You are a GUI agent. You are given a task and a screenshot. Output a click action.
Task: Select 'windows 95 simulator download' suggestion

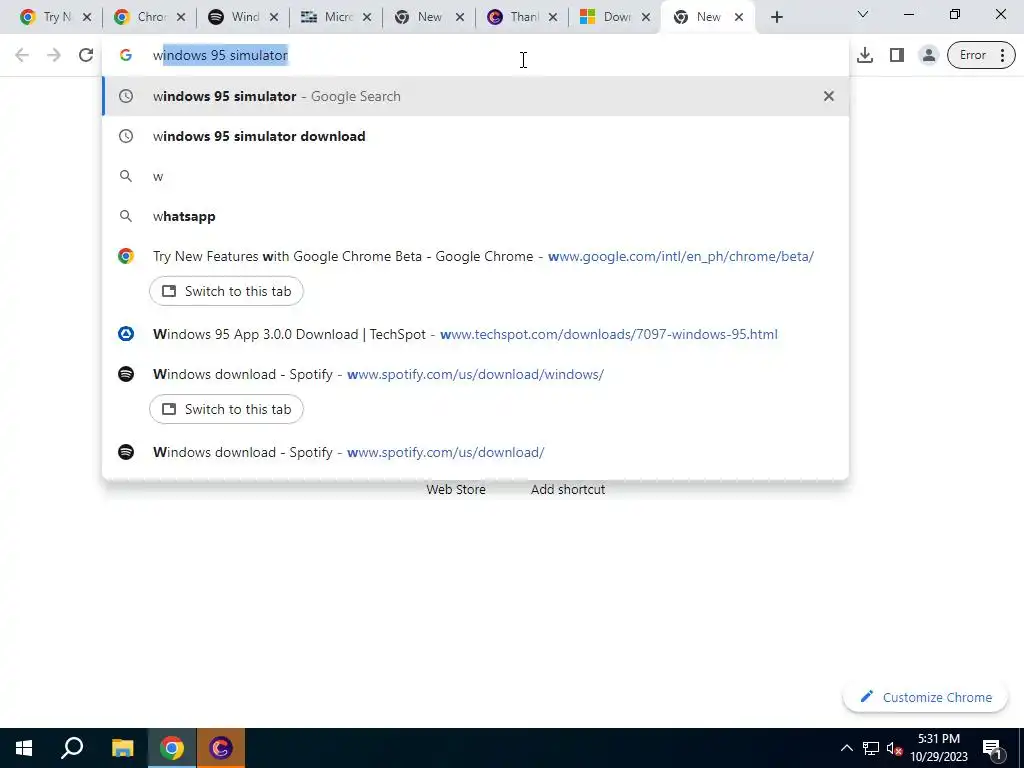pos(475,136)
